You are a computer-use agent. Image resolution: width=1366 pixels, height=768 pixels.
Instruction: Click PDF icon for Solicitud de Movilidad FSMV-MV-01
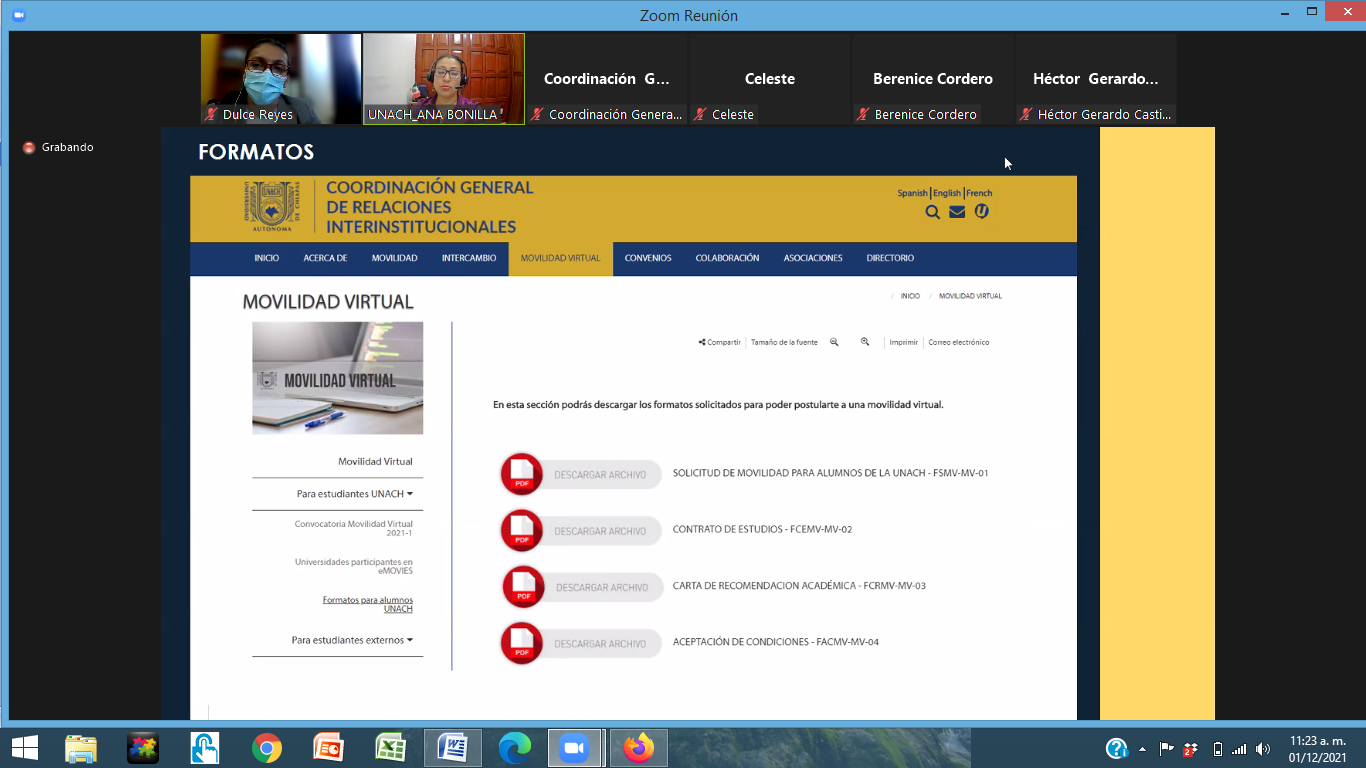[x=522, y=474]
